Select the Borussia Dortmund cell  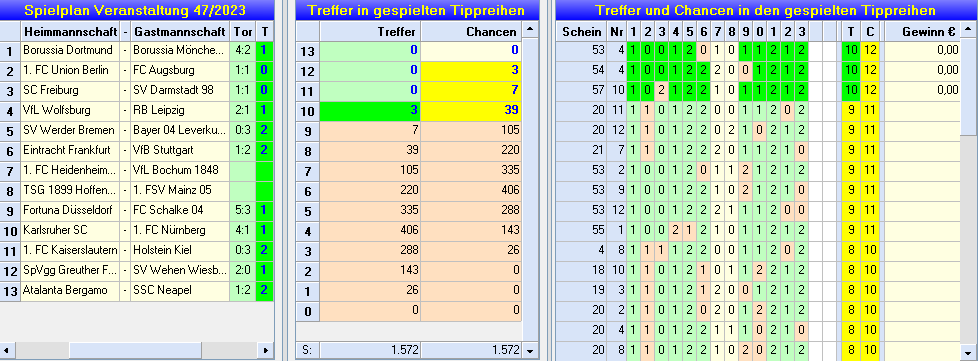70,51
